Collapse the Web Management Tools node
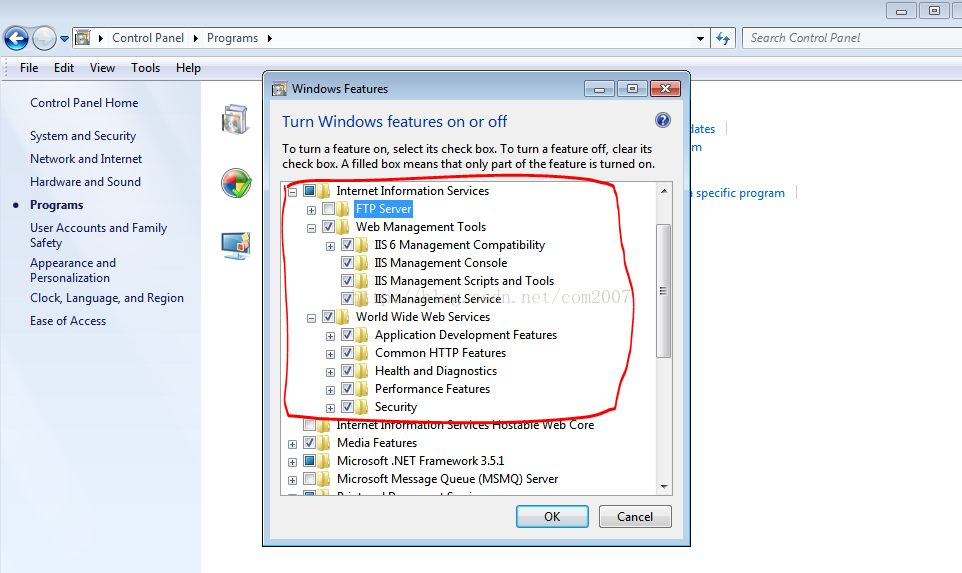Screen dimensions: 962x573 click(312, 228)
